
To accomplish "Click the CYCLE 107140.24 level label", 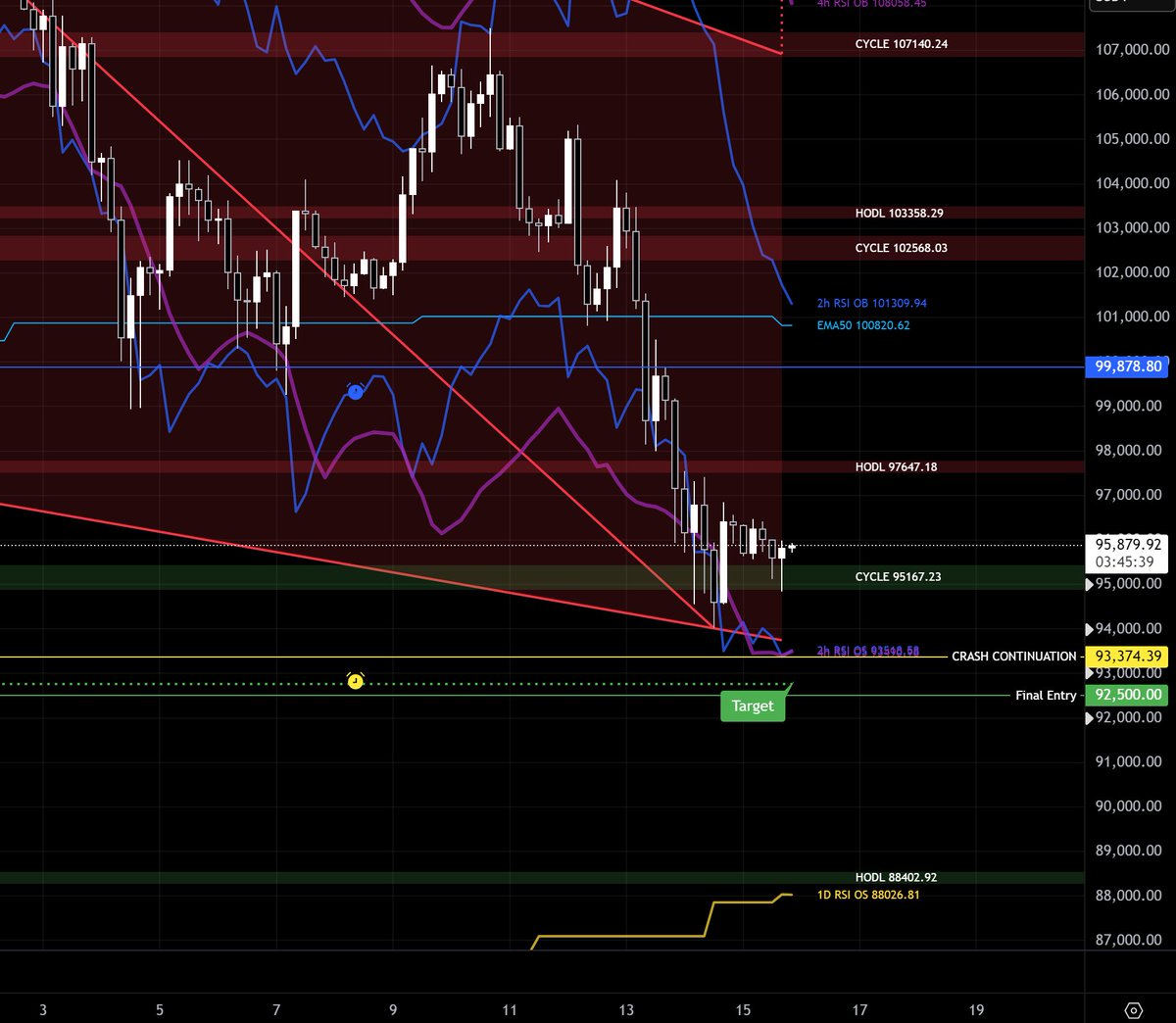I will tap(902, 44).
